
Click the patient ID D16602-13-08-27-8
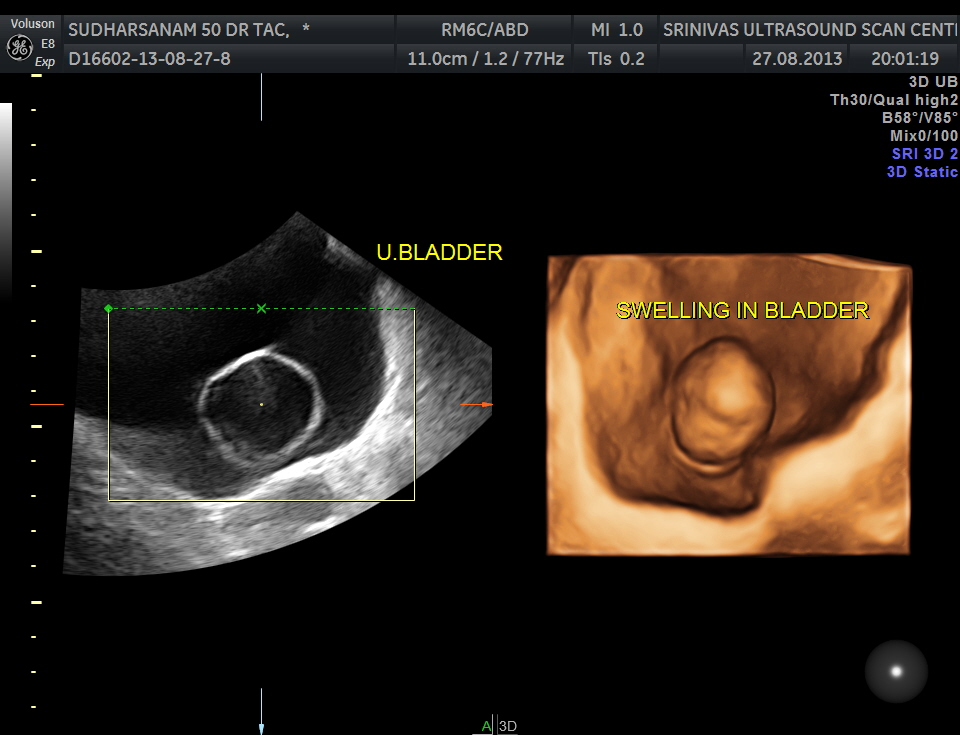pyautogui.click(x=149, y=59)
